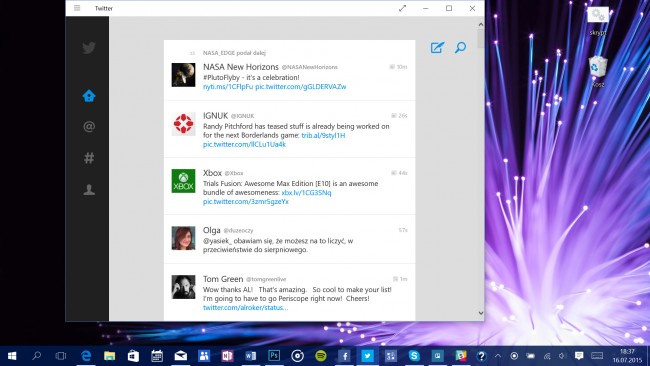Click NASA New Horizons account name
Viewport: 650px width, 366px height.
pyautogui.click(x=241, y=67)
